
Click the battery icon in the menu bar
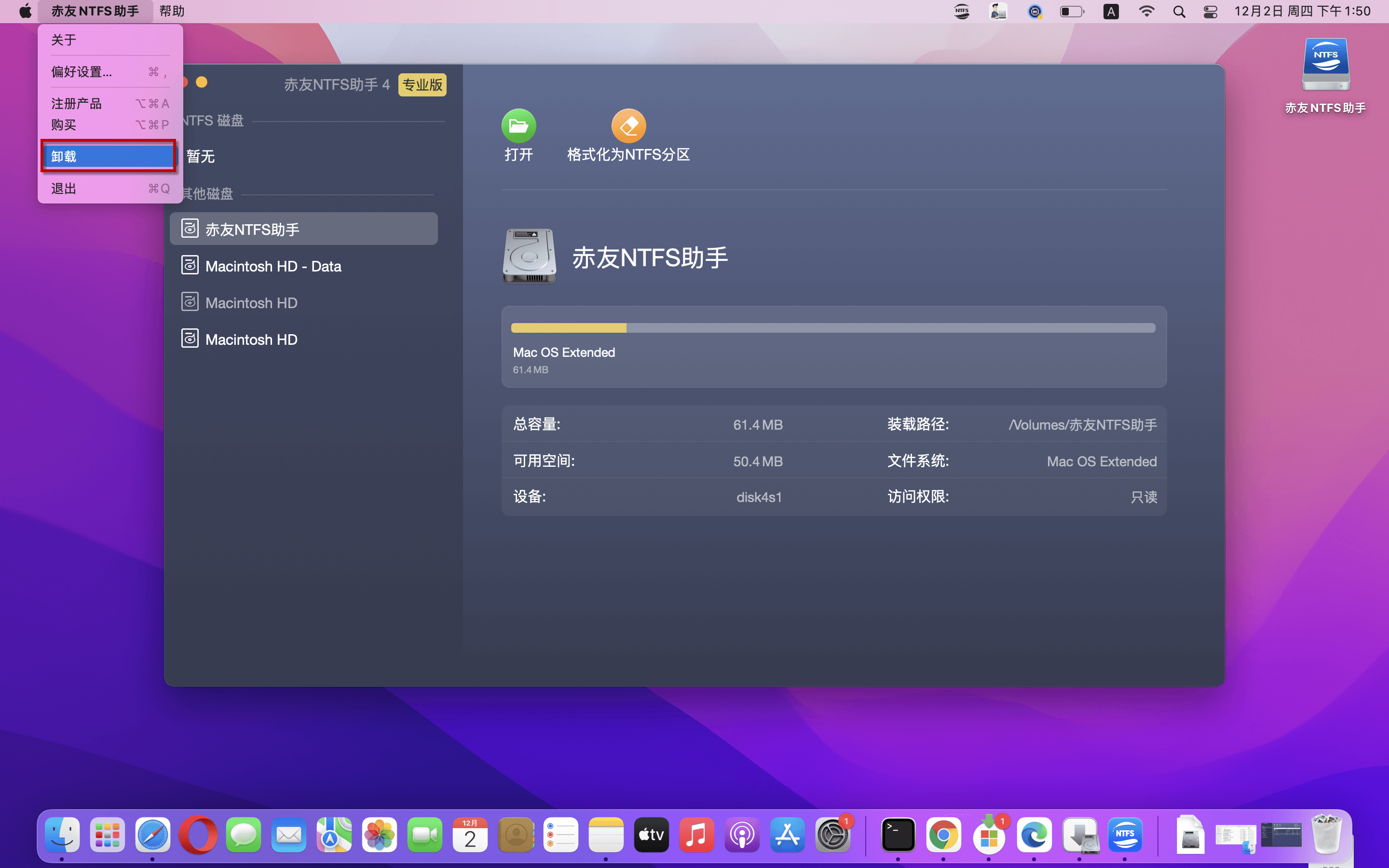click(x=1072, y=12)
